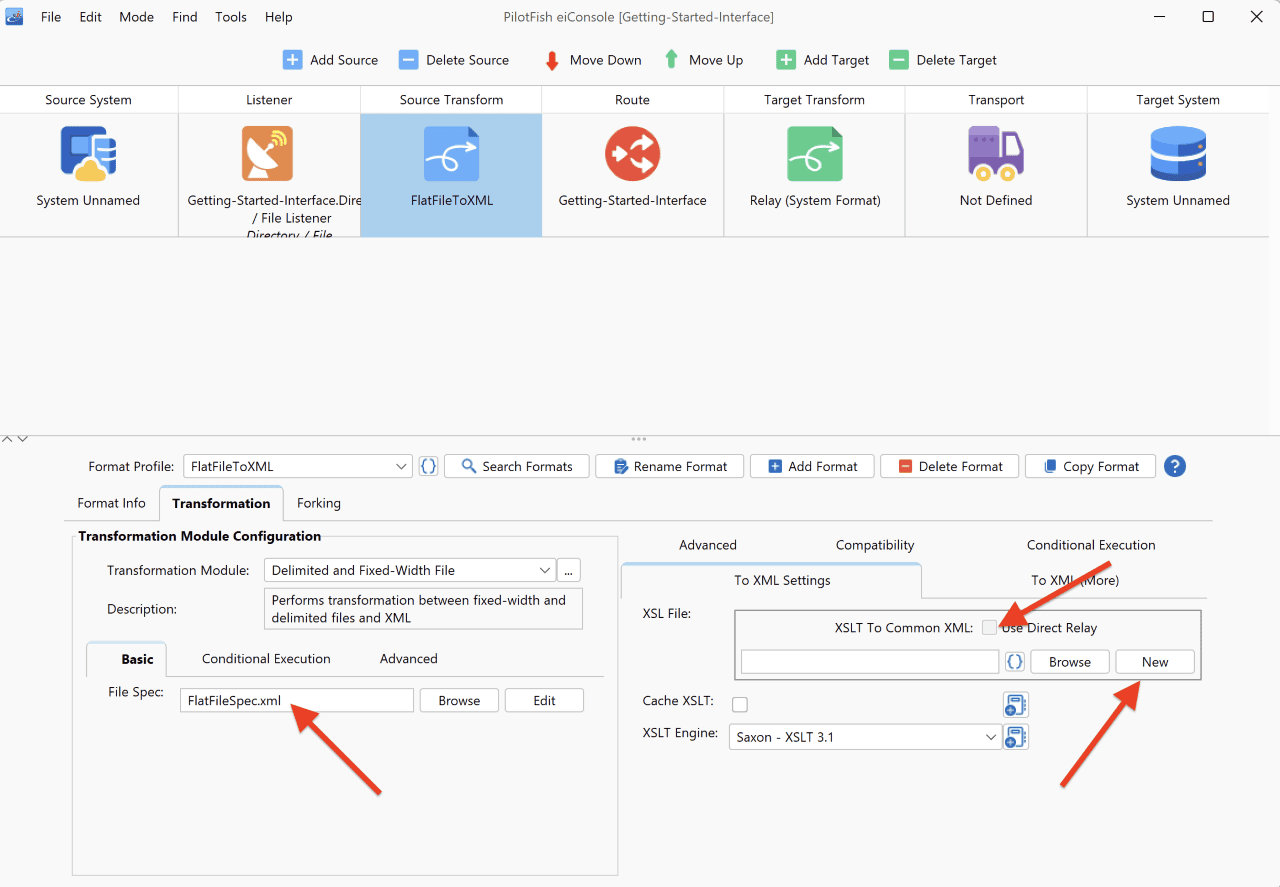This screenshot has width=1280, height=887.
Task: Click the Source System cloud database icon
Action: pos(88,153)
